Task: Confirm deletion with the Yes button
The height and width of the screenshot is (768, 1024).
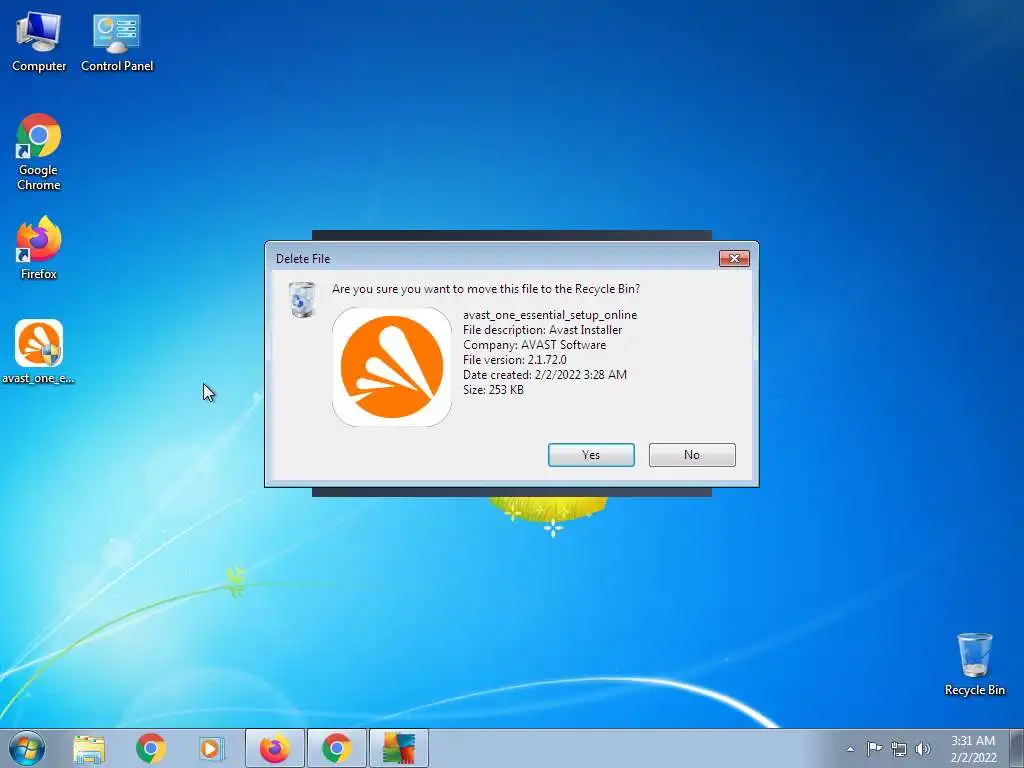Action: (591, 455)
